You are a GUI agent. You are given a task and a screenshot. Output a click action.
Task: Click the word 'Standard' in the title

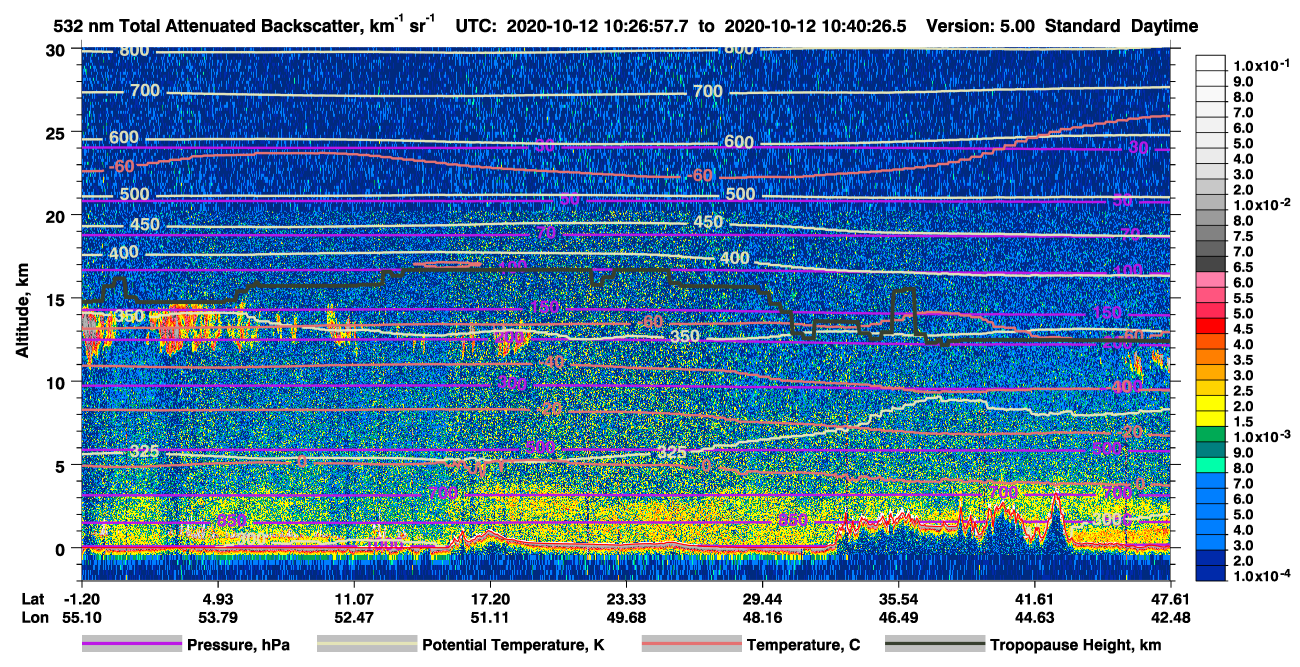coord(1084,25)
